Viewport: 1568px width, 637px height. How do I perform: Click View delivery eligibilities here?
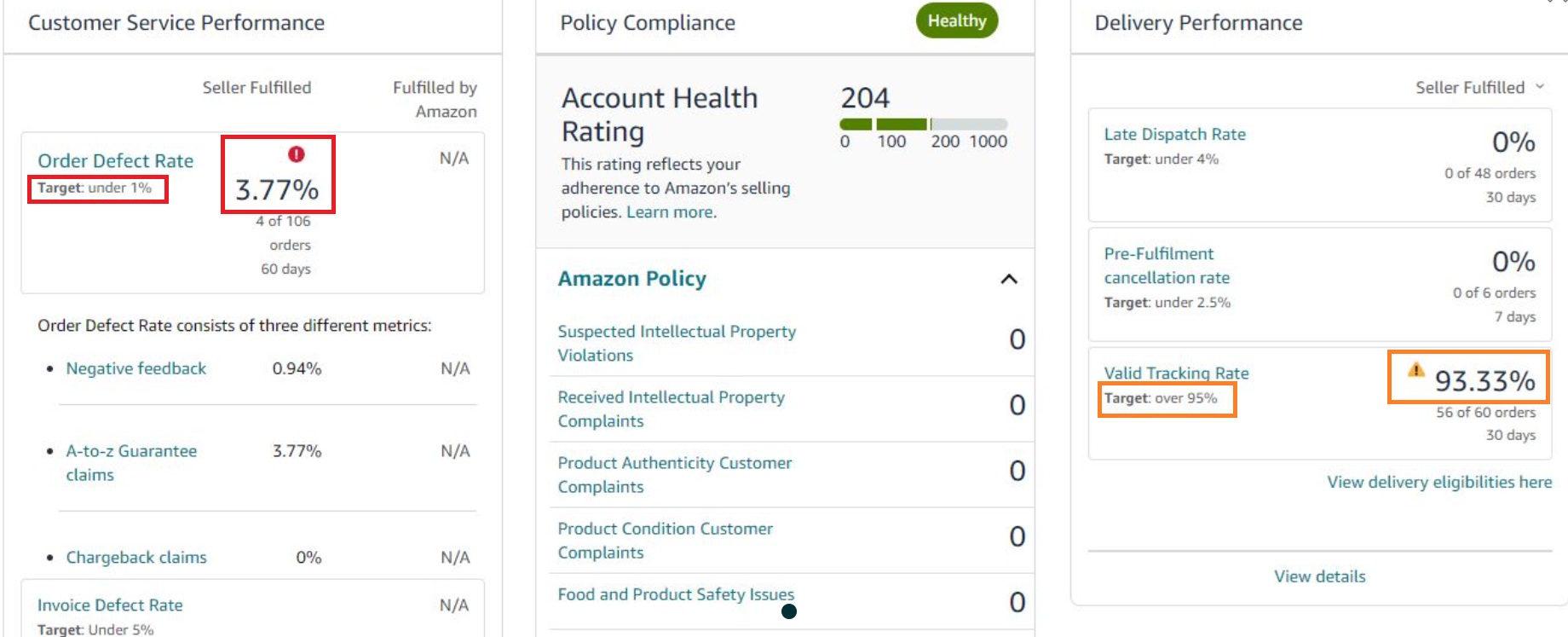[x=1439, y=482]
